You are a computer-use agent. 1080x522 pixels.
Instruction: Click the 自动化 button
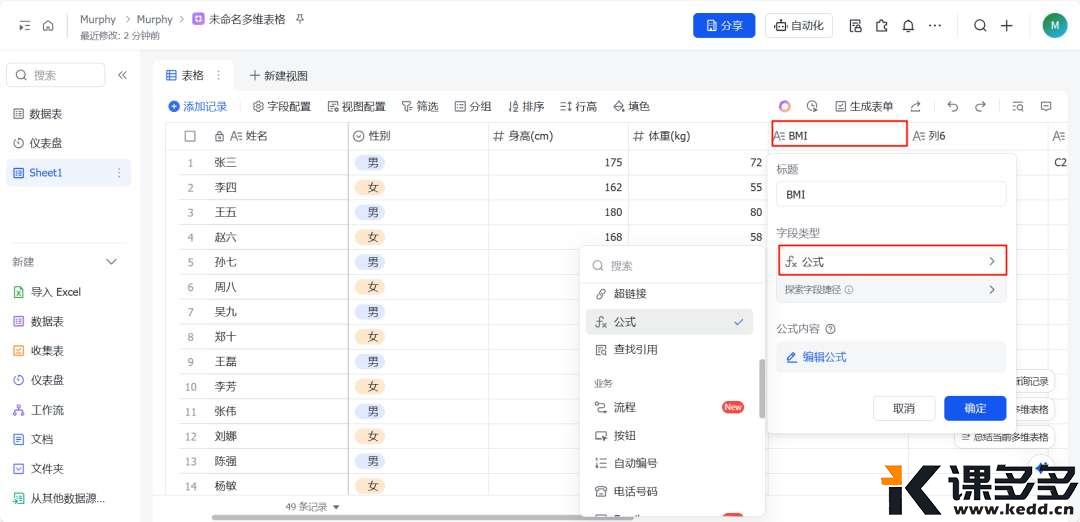tap(799, 25)
